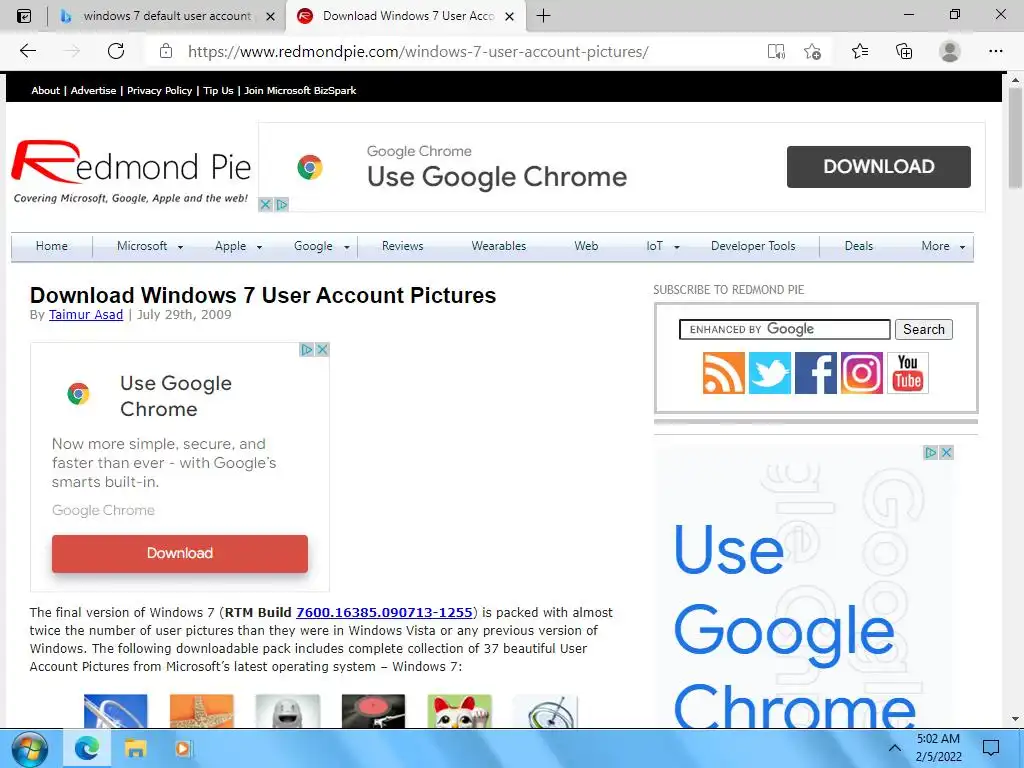Click AdChoices icon on sidebar Chrome ad

click(931, 452)
